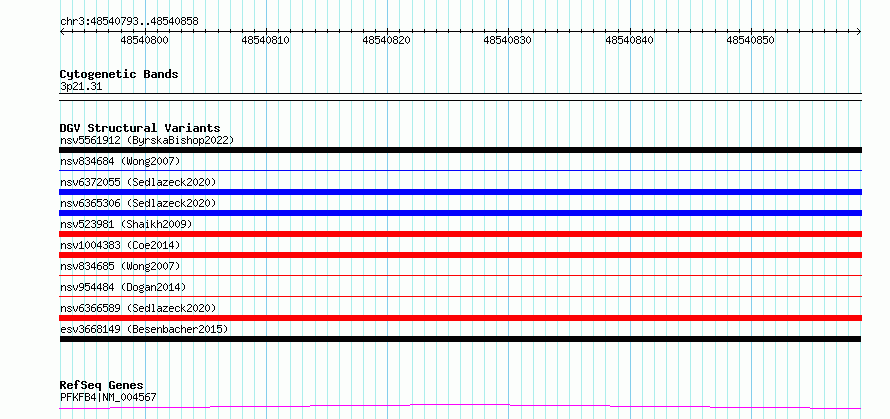
Task: Click the blue bar for nsv6365306
Action: point(460,213)
